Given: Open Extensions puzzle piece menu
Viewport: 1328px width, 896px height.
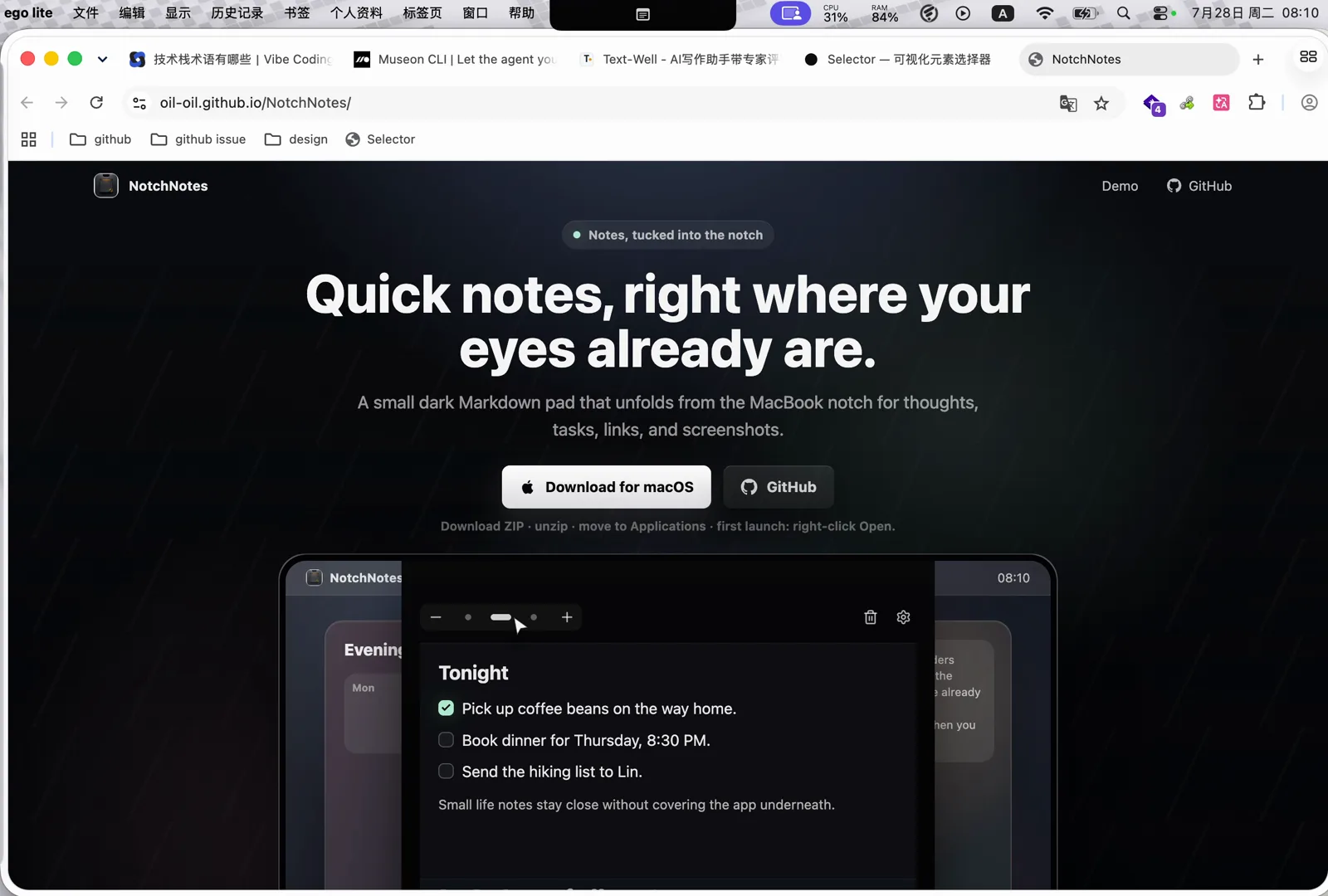Looking at the screenshot, I should click(1257, 103).
